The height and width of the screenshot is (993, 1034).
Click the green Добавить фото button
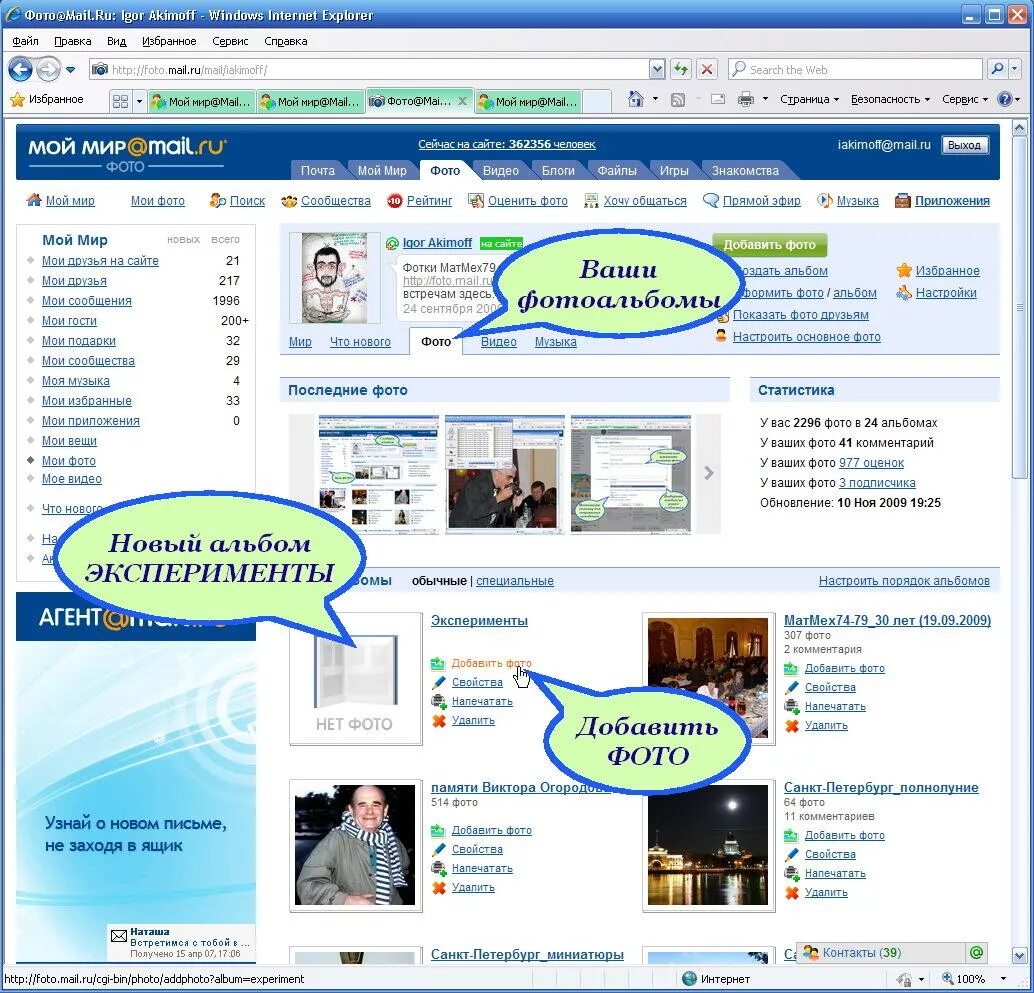coord(770,245)
